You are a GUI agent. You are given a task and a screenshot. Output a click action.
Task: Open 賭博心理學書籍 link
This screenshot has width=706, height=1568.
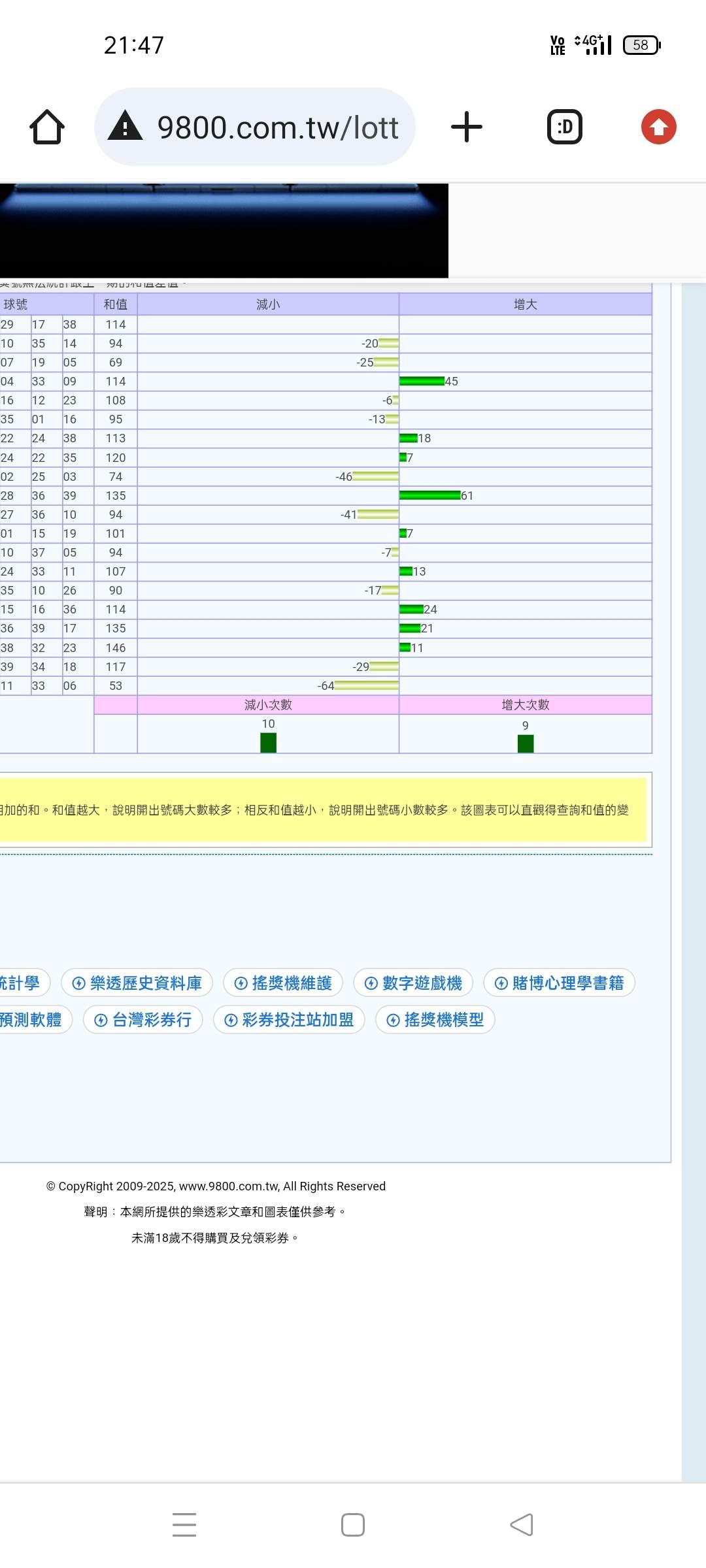pyautogui.click(x=560, y=983)
